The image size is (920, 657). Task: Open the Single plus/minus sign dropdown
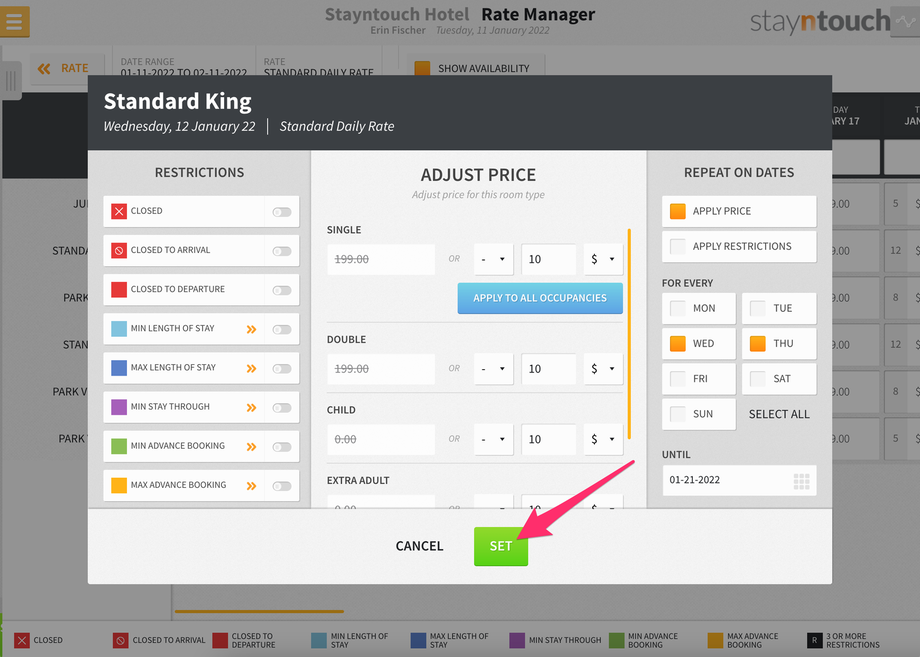(x=493, y=259)
